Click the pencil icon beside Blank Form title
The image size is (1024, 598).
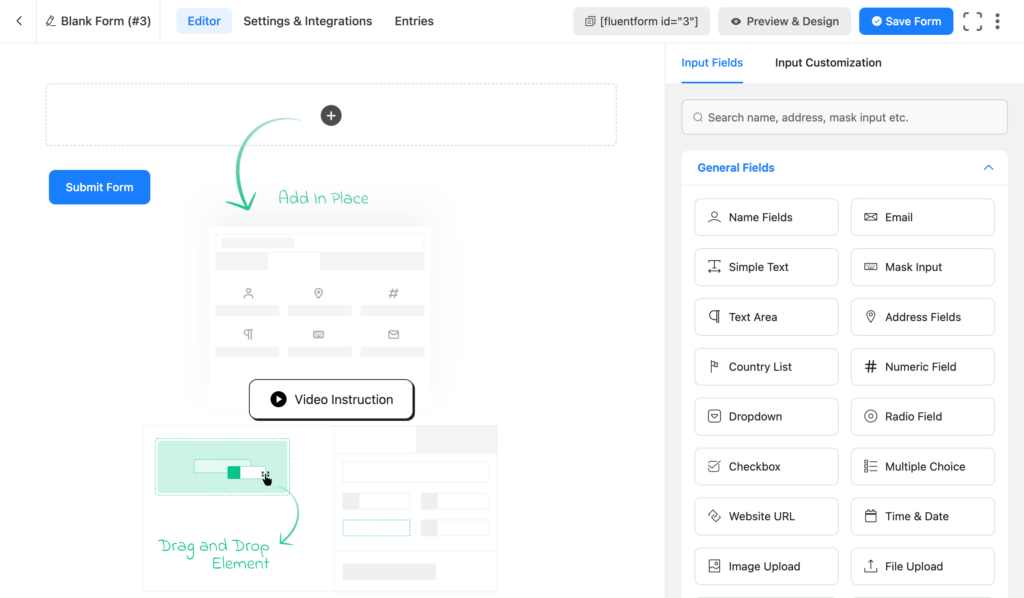pos(50,21)
